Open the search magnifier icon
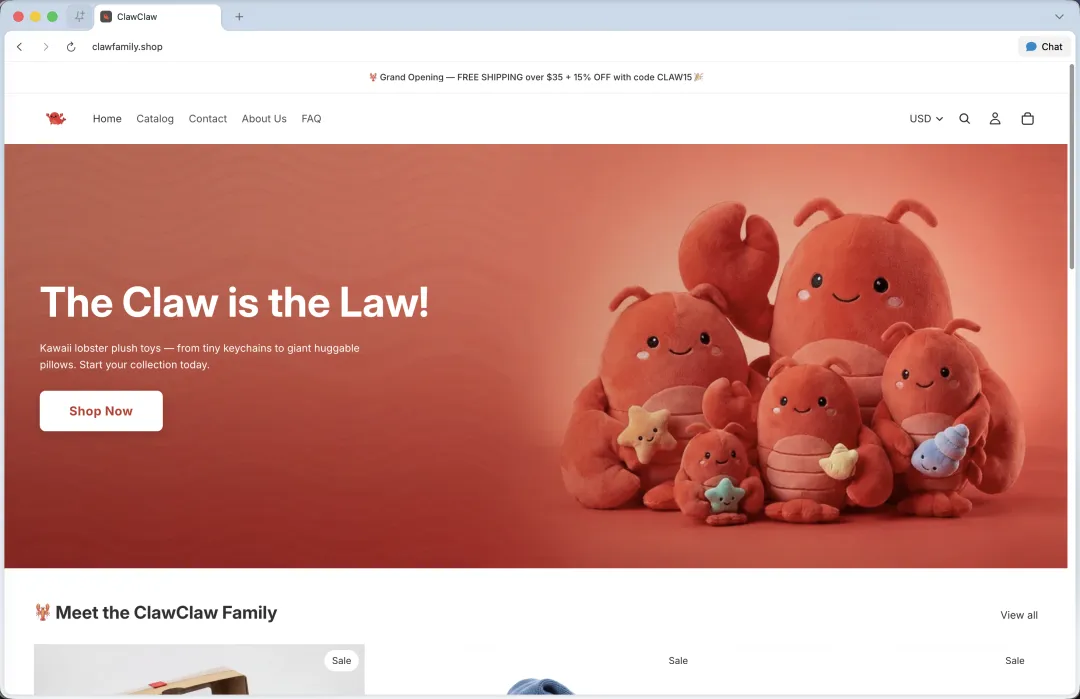 [964, 118]
